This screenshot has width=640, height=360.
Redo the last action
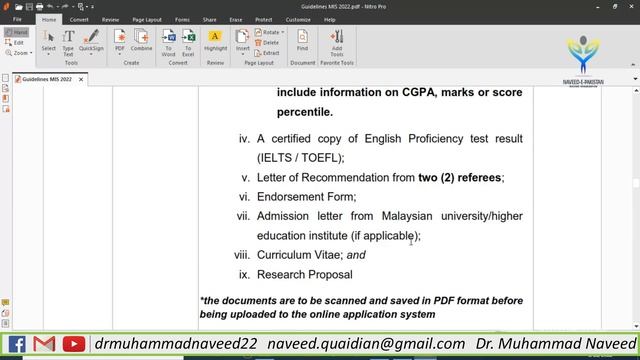(x=65, y=7)
